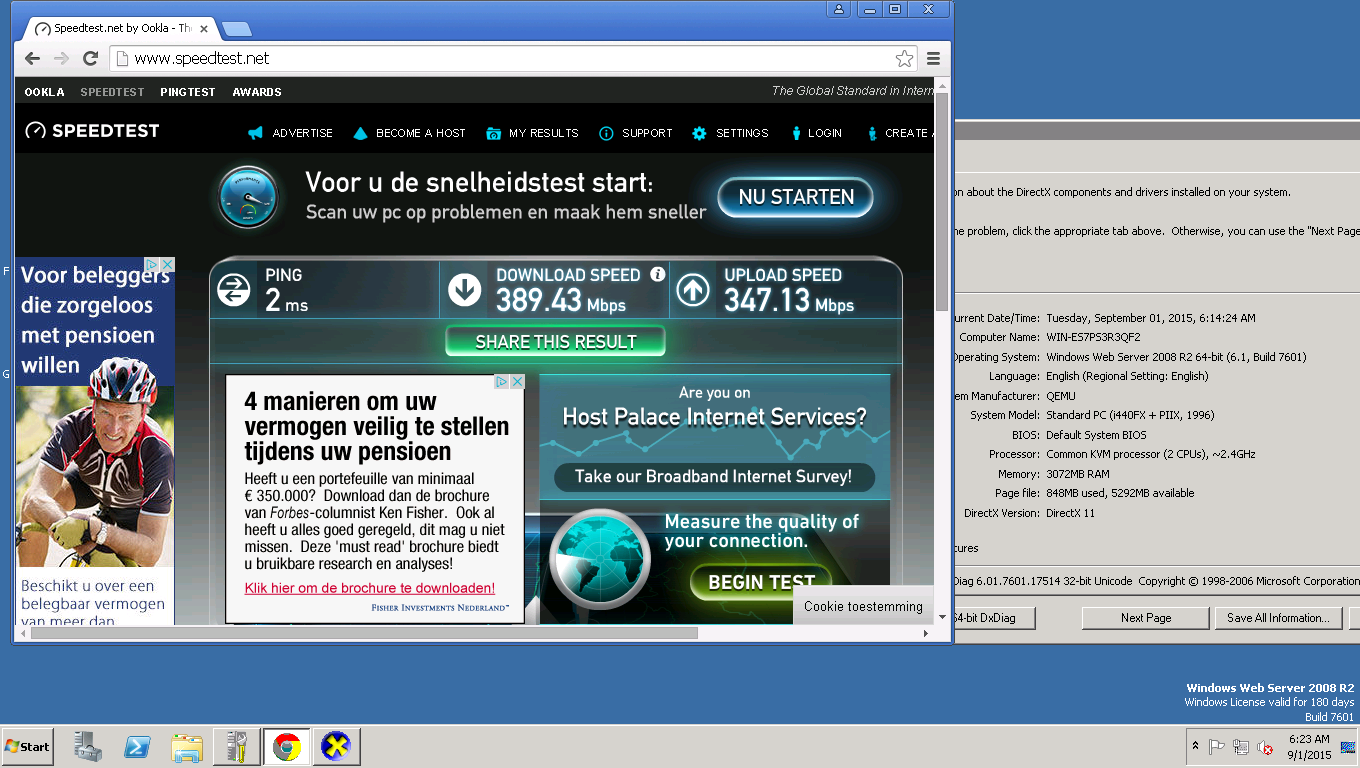Click the Cookie toestemming notice

click(x=863, y=606)
